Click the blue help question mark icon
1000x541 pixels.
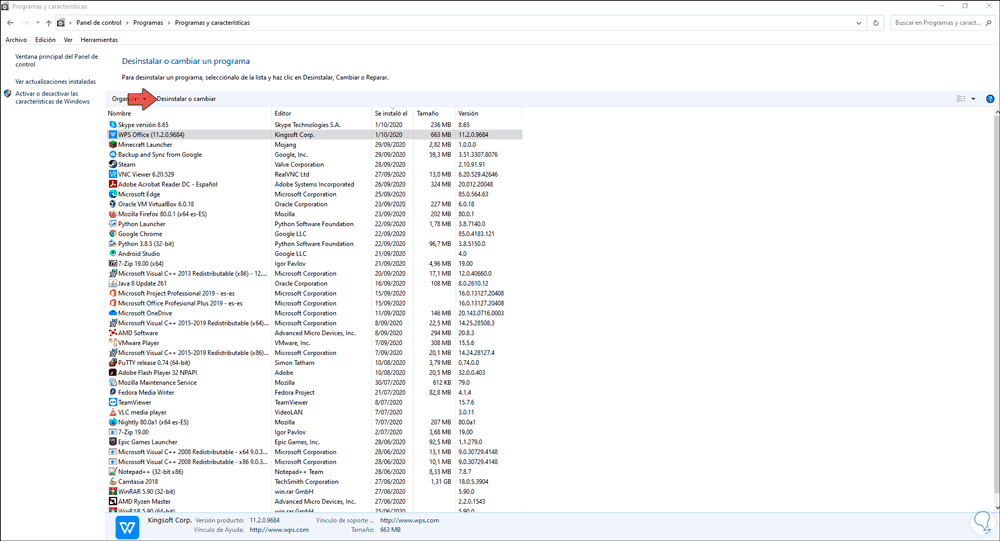(990, 99)
